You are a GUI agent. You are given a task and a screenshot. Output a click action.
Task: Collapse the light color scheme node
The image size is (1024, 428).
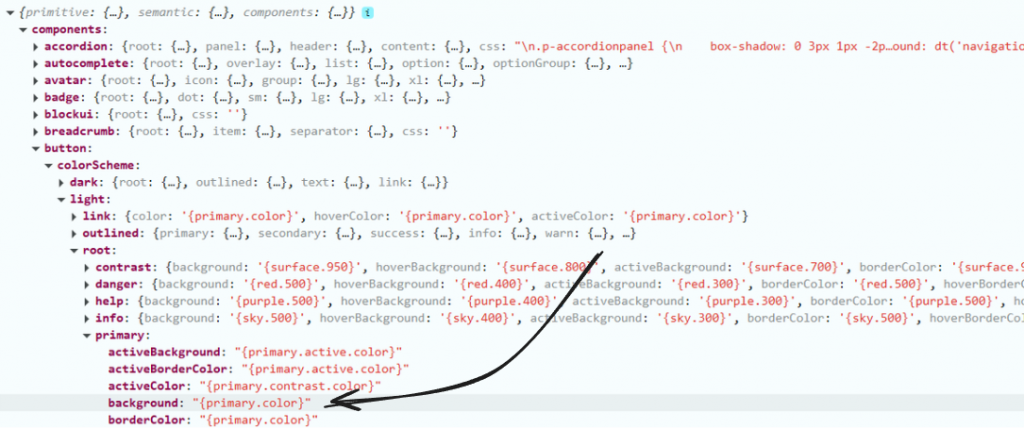61,199
